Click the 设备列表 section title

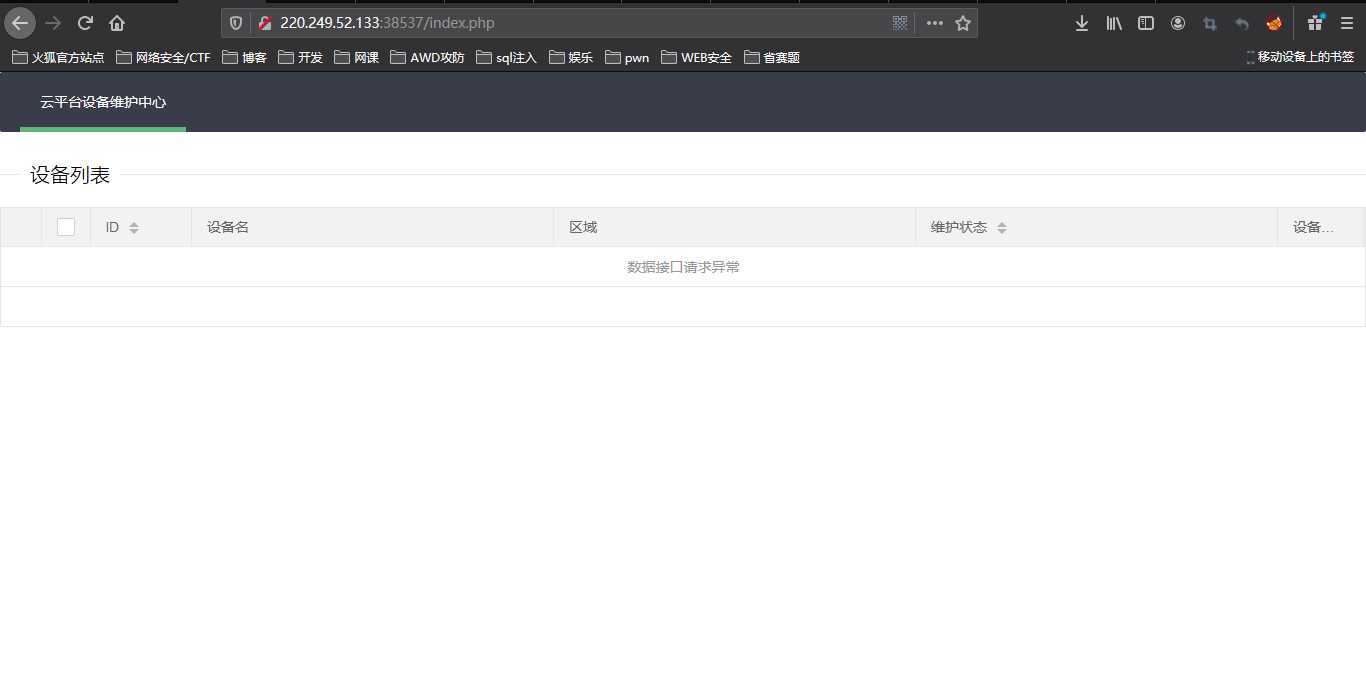pyautogui.click(x=70, y=175)
